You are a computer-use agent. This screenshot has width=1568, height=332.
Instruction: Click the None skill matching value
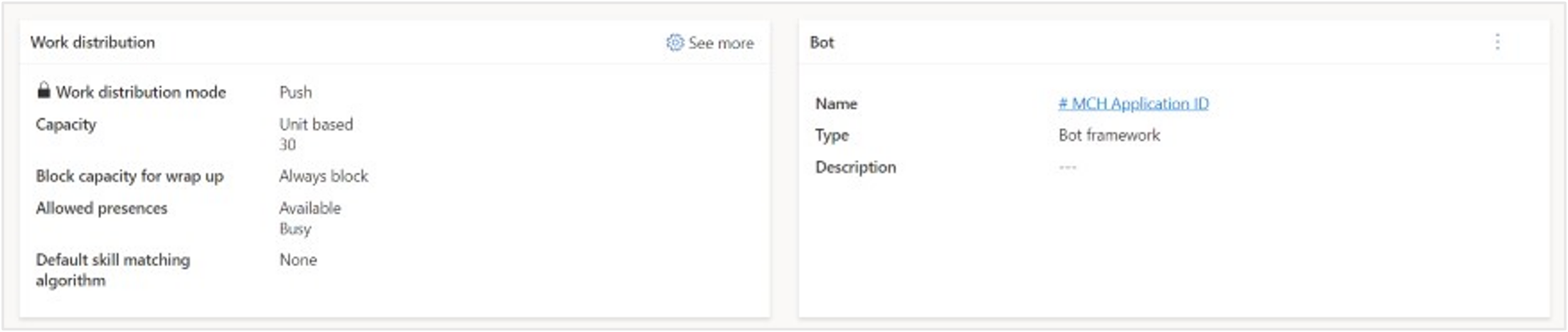298,260
